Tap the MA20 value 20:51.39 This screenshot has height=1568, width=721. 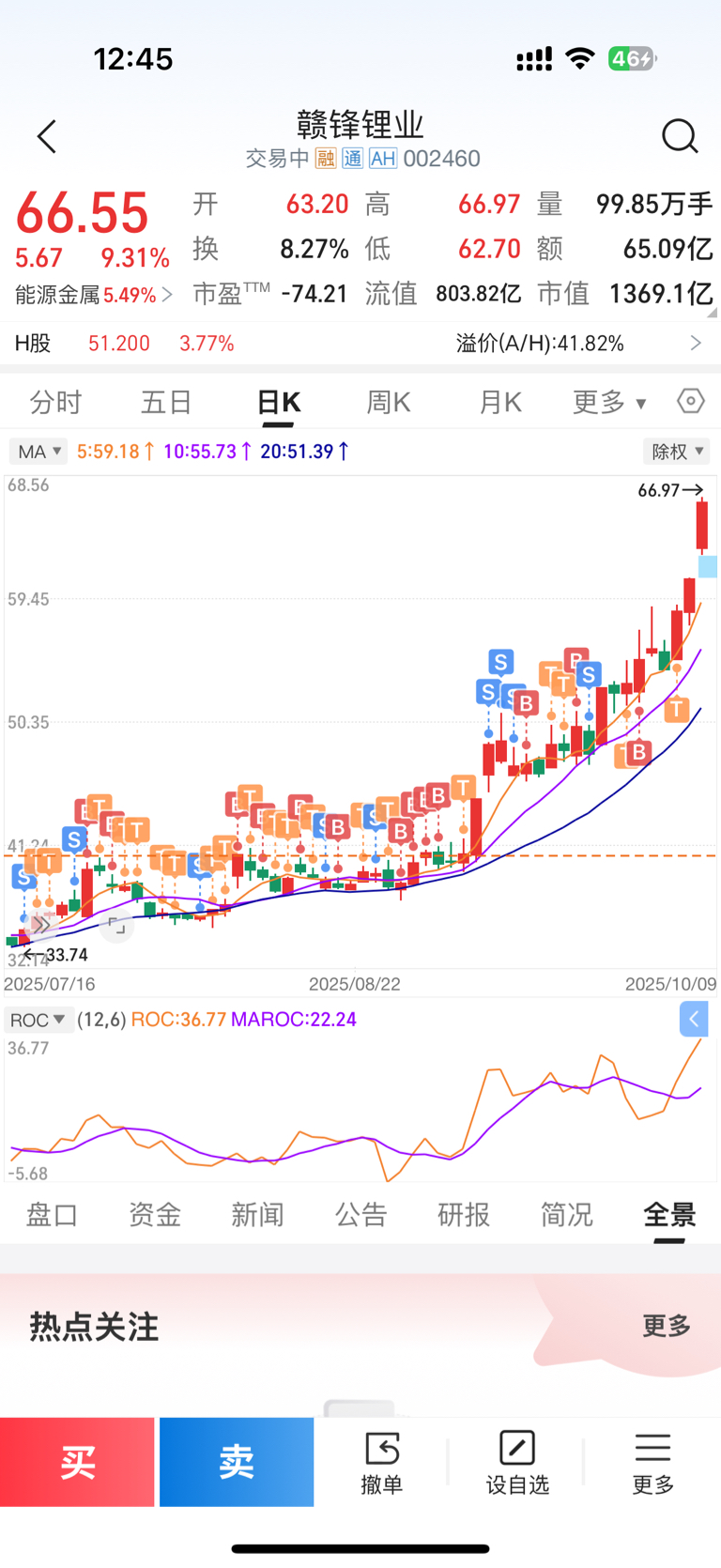click(304, 452)
